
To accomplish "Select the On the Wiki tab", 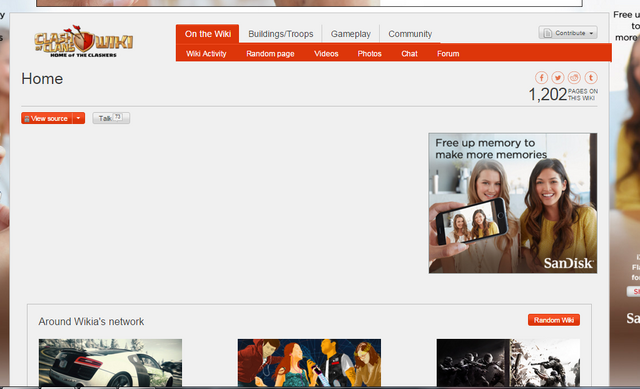I will [x=208, y=34].
